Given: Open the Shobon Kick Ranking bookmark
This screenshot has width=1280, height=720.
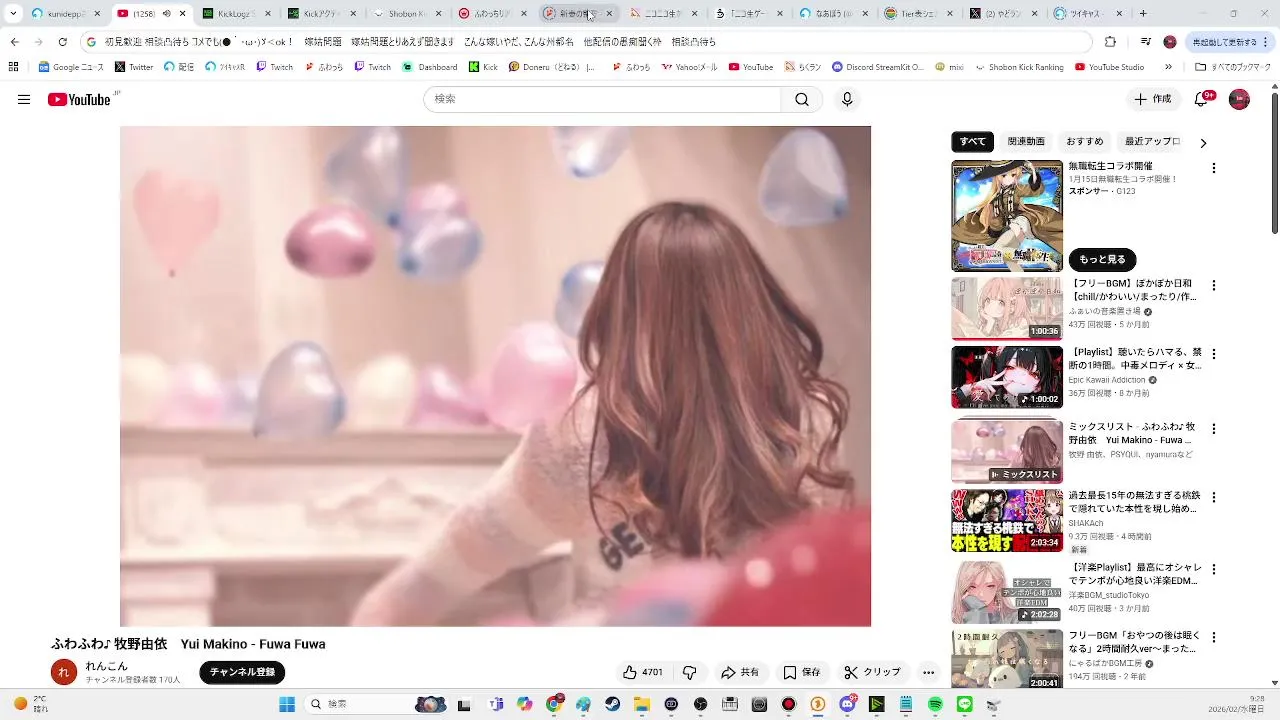Looking at the screenshot, I should [x=1019, y=67].
